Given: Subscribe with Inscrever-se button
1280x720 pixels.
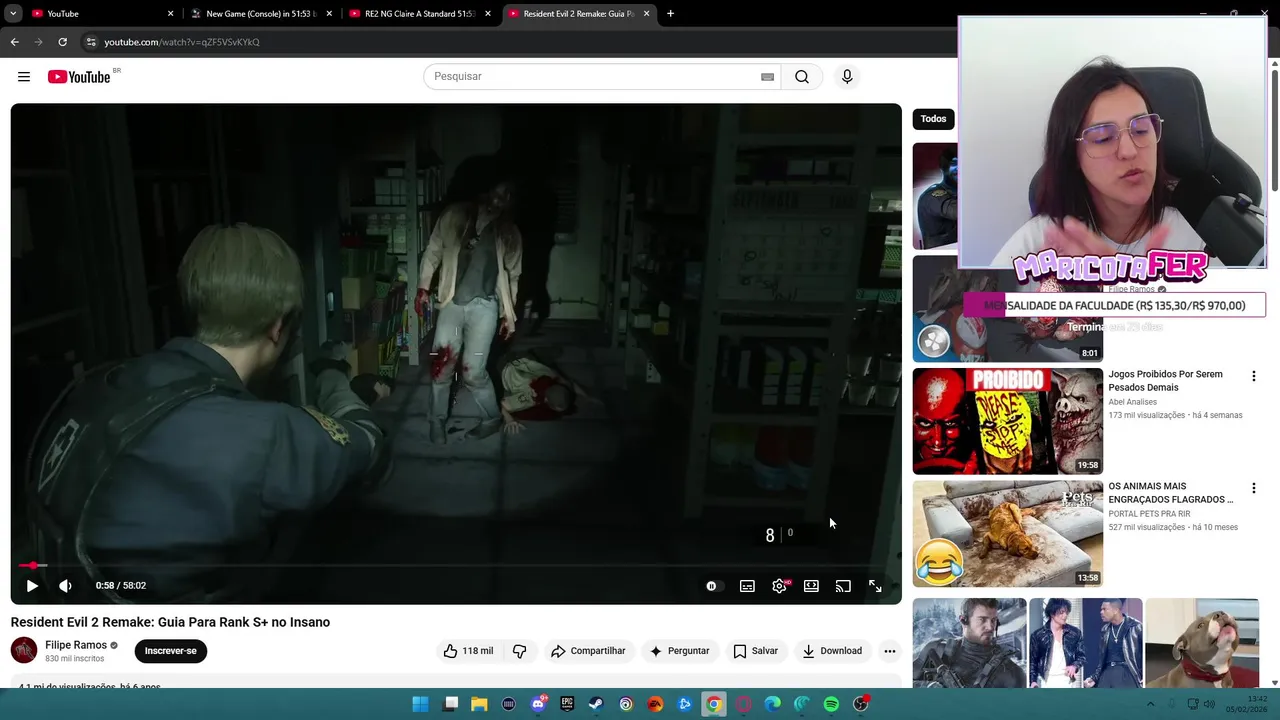Looking at the screenshot, I should [x=171, y=651].
